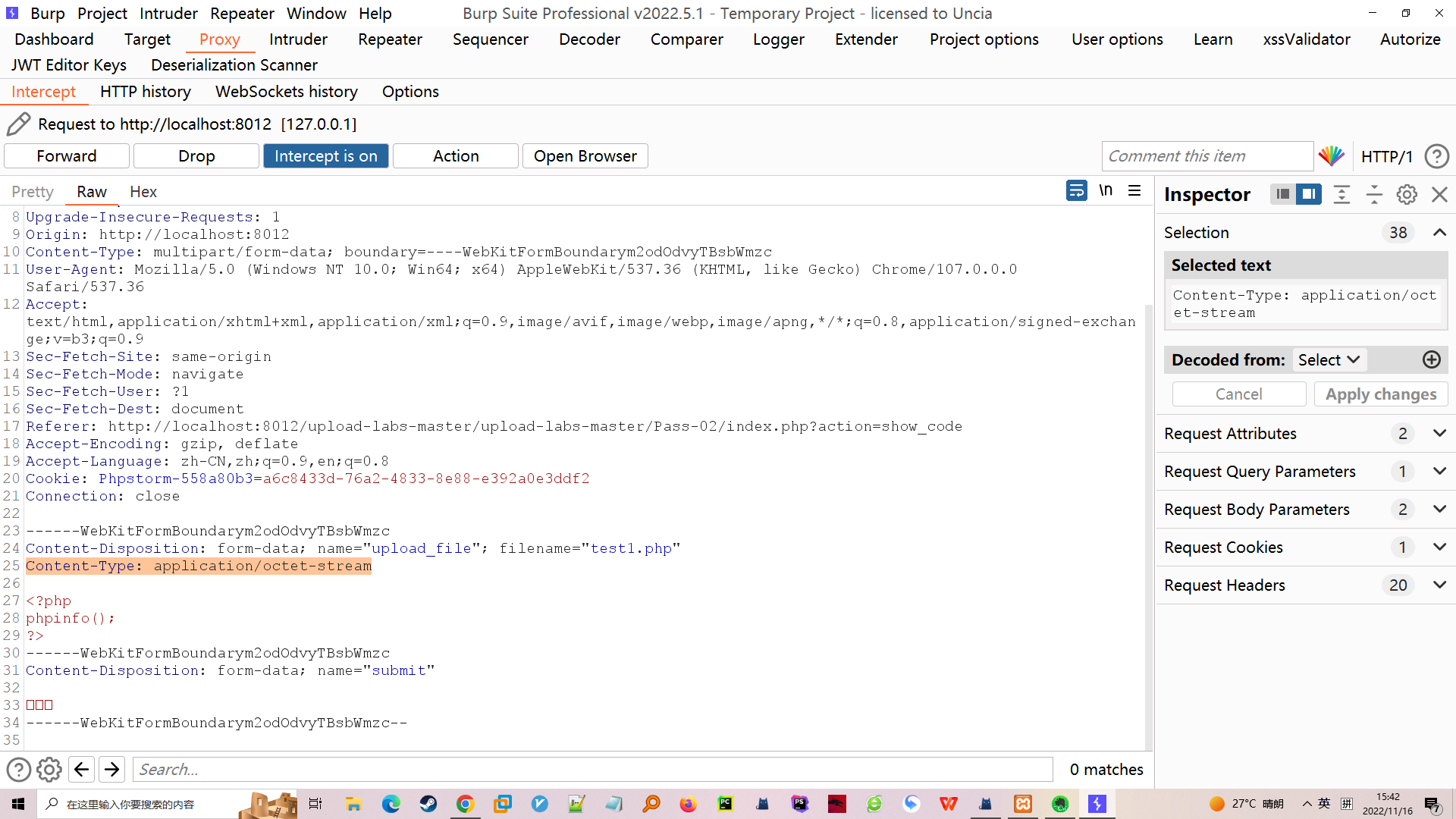Click the Forward button
Image resolution: width=1456 pixels, height=819 pixels.
67,156
